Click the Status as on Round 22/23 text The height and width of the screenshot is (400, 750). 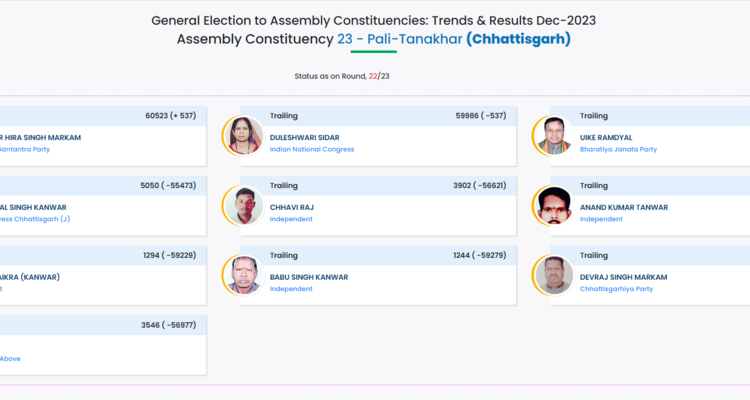[x=342, y=76]
